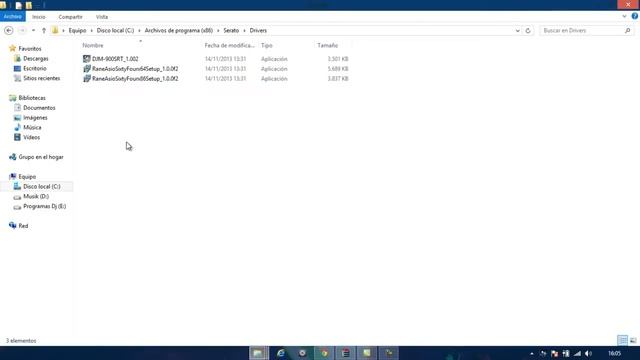Expand the ribbon with the chevron
The width and height of the screenshot is (640, 360).
click(x=624, y=16)
